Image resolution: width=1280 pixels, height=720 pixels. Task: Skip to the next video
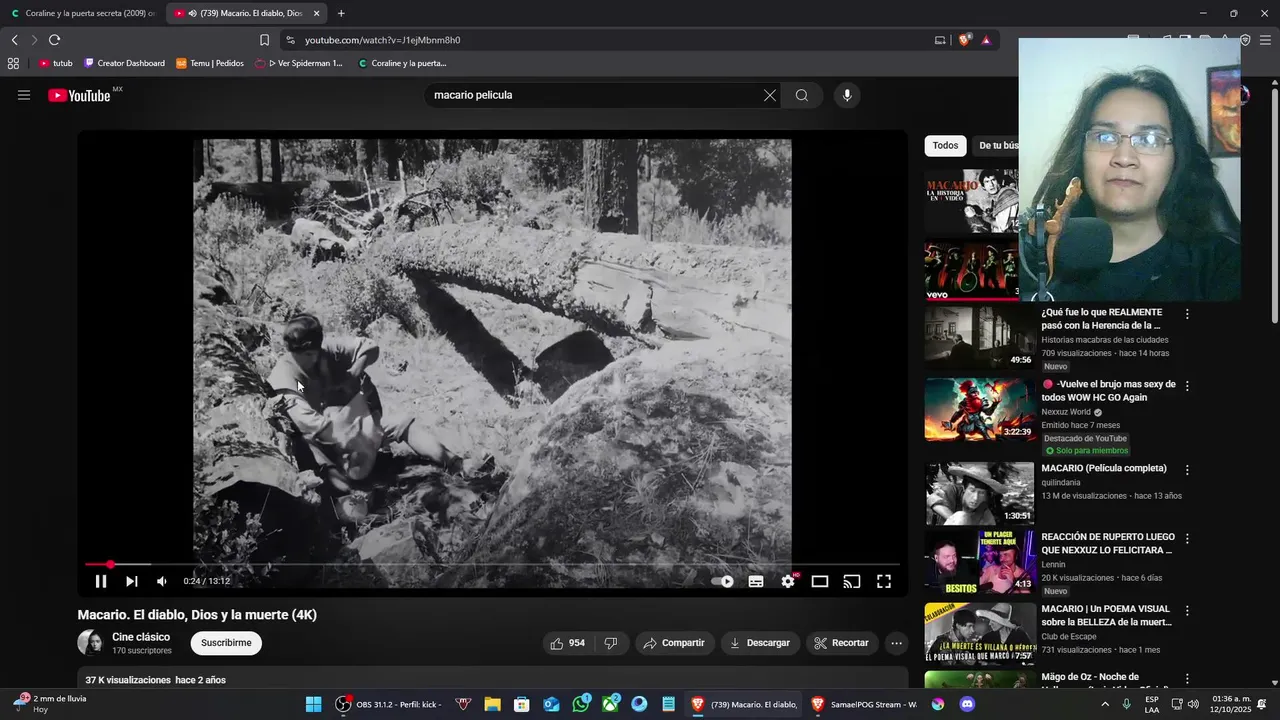[x=131, y=581]
